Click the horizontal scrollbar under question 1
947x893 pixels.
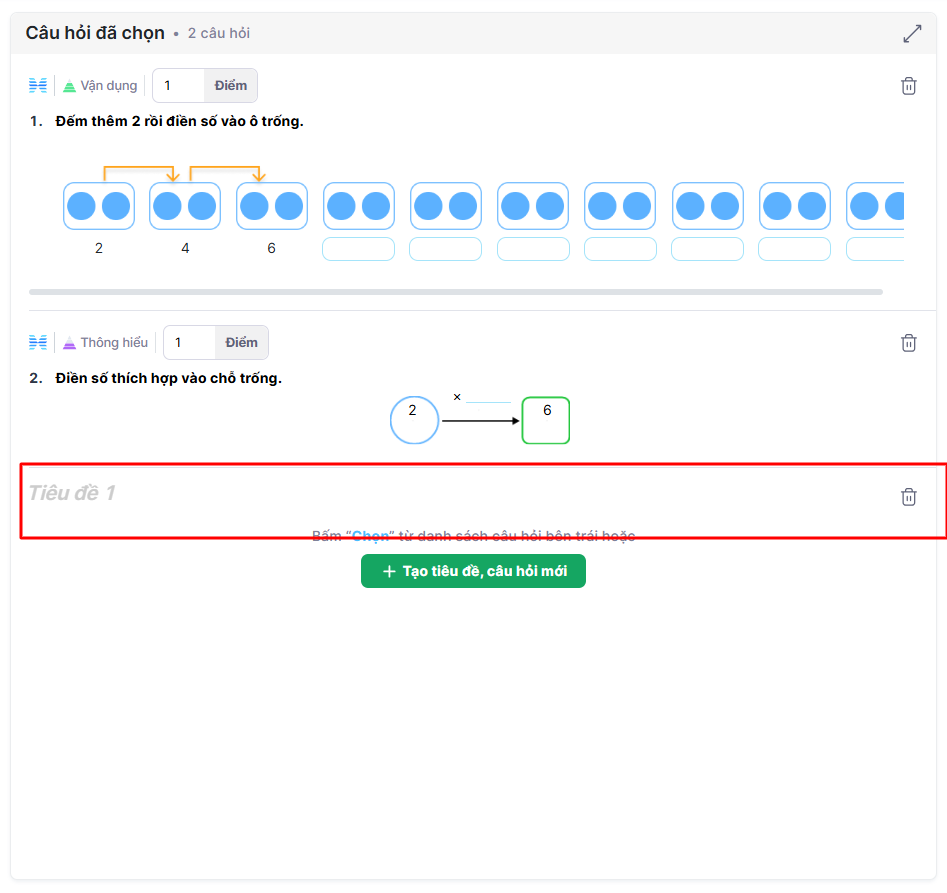[455, 292]
